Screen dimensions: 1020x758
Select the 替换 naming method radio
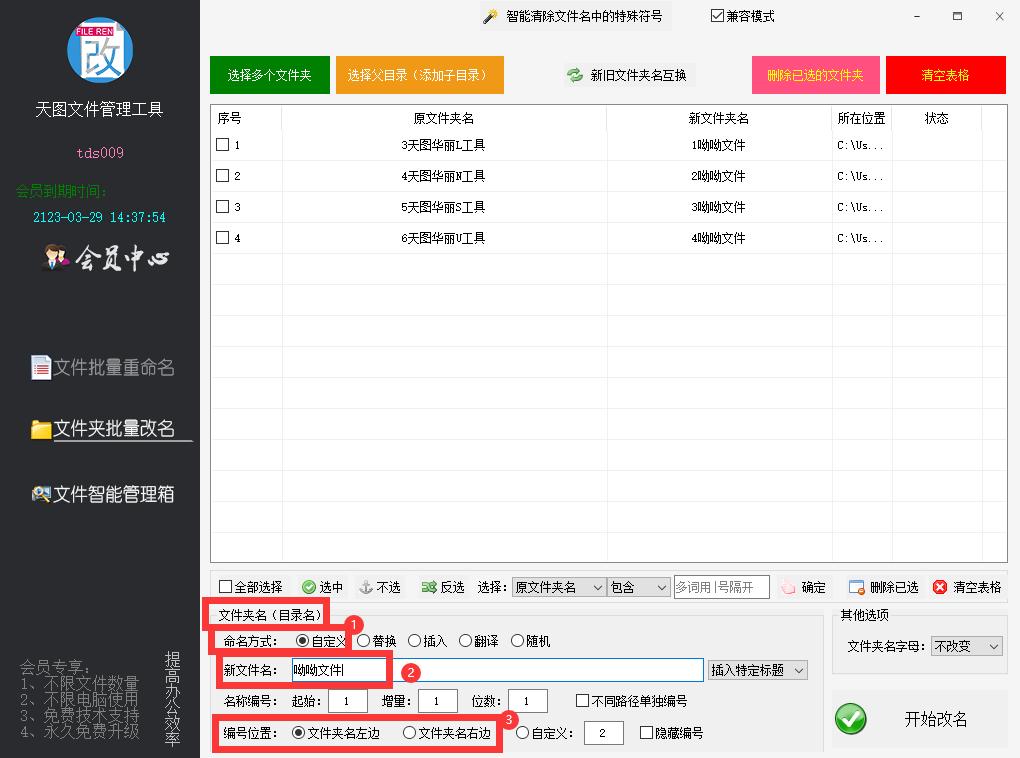click(363, 641)
